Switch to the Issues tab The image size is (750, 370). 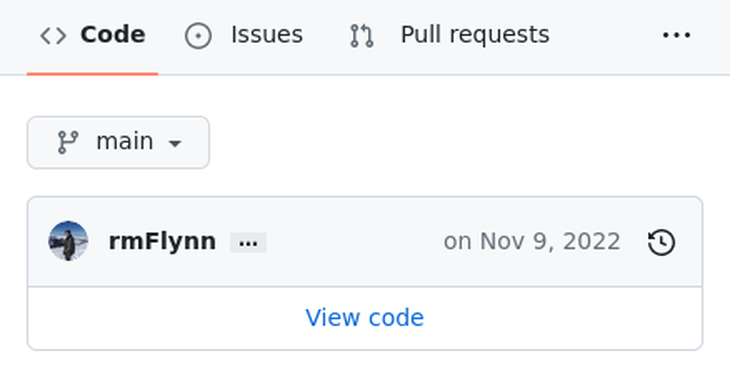244,35
